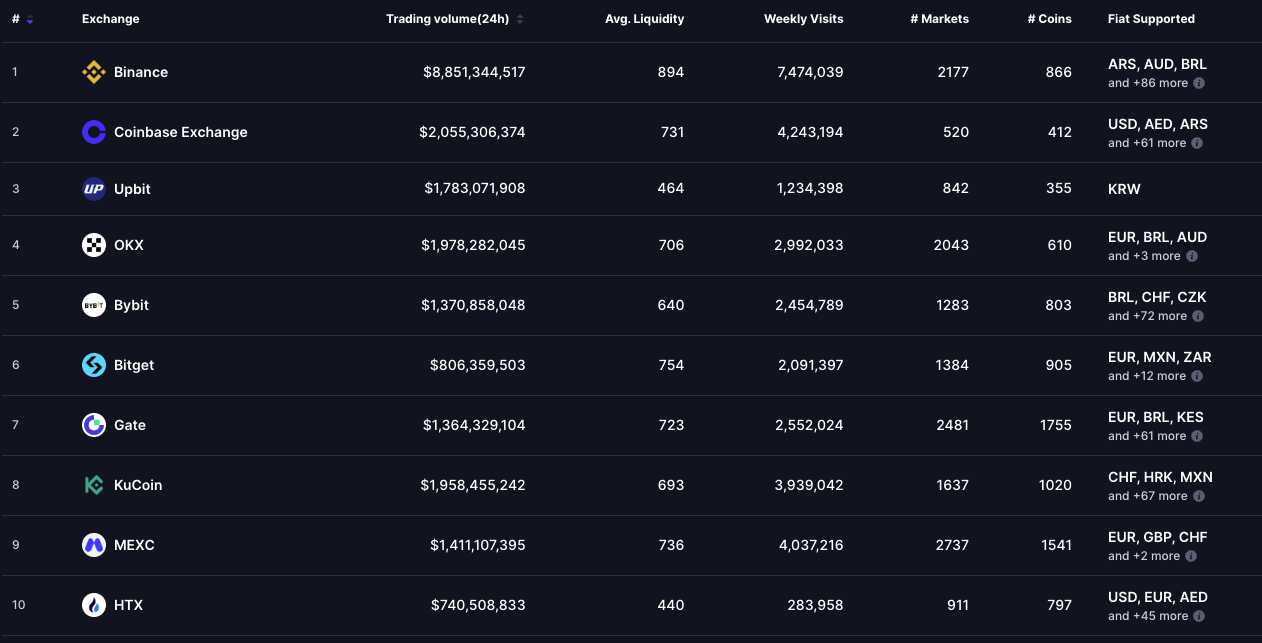Open the Upbit exchange link
Viewport: 1262px width, 643px height.
[x=132, y=189]
